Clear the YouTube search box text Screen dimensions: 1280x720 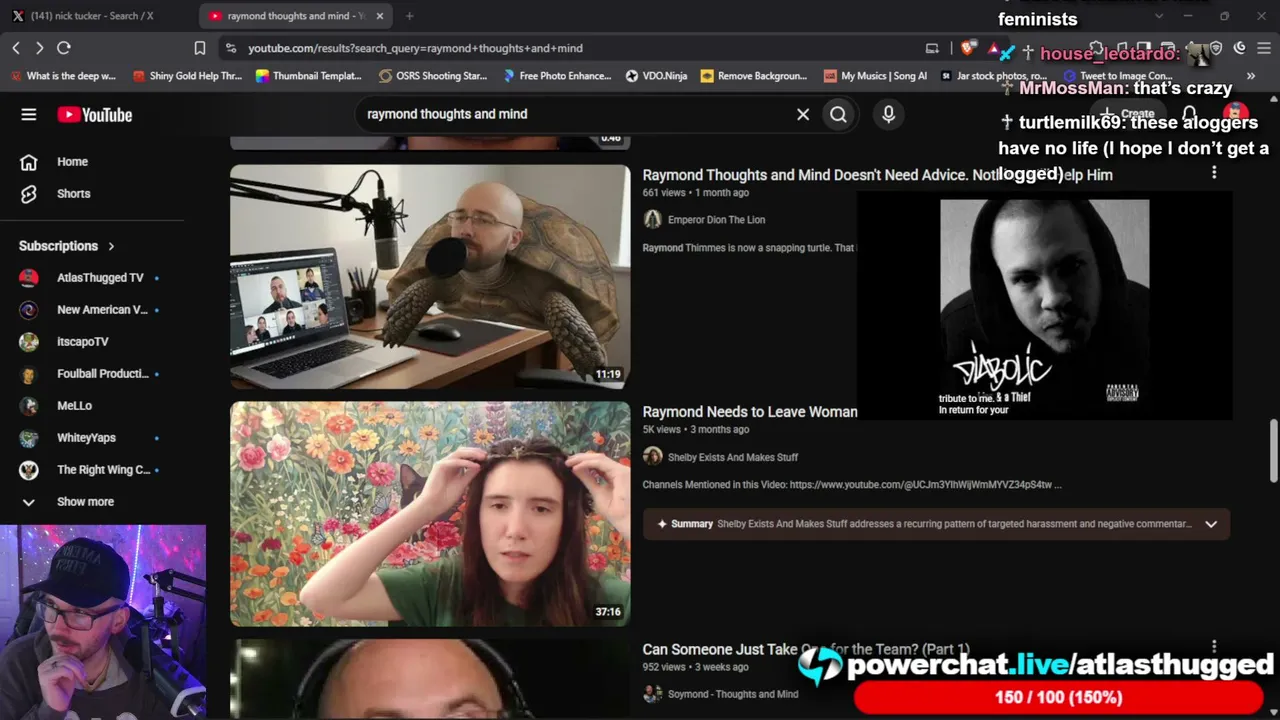pyautogui.click(x=803, y=114)
